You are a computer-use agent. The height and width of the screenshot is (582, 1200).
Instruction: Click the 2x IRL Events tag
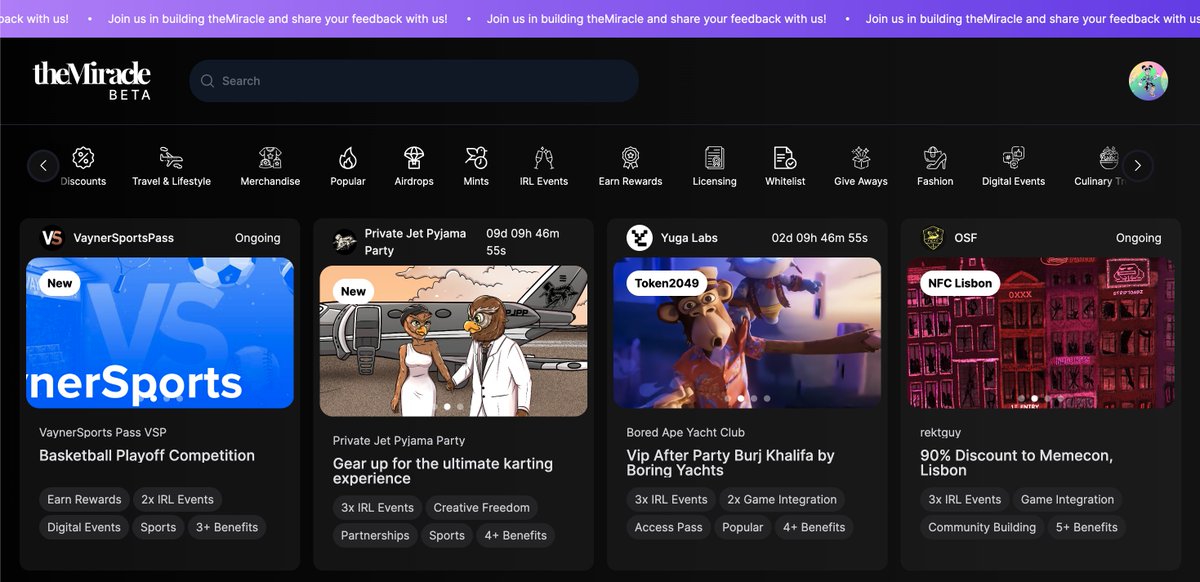click(x=177, y=499)
